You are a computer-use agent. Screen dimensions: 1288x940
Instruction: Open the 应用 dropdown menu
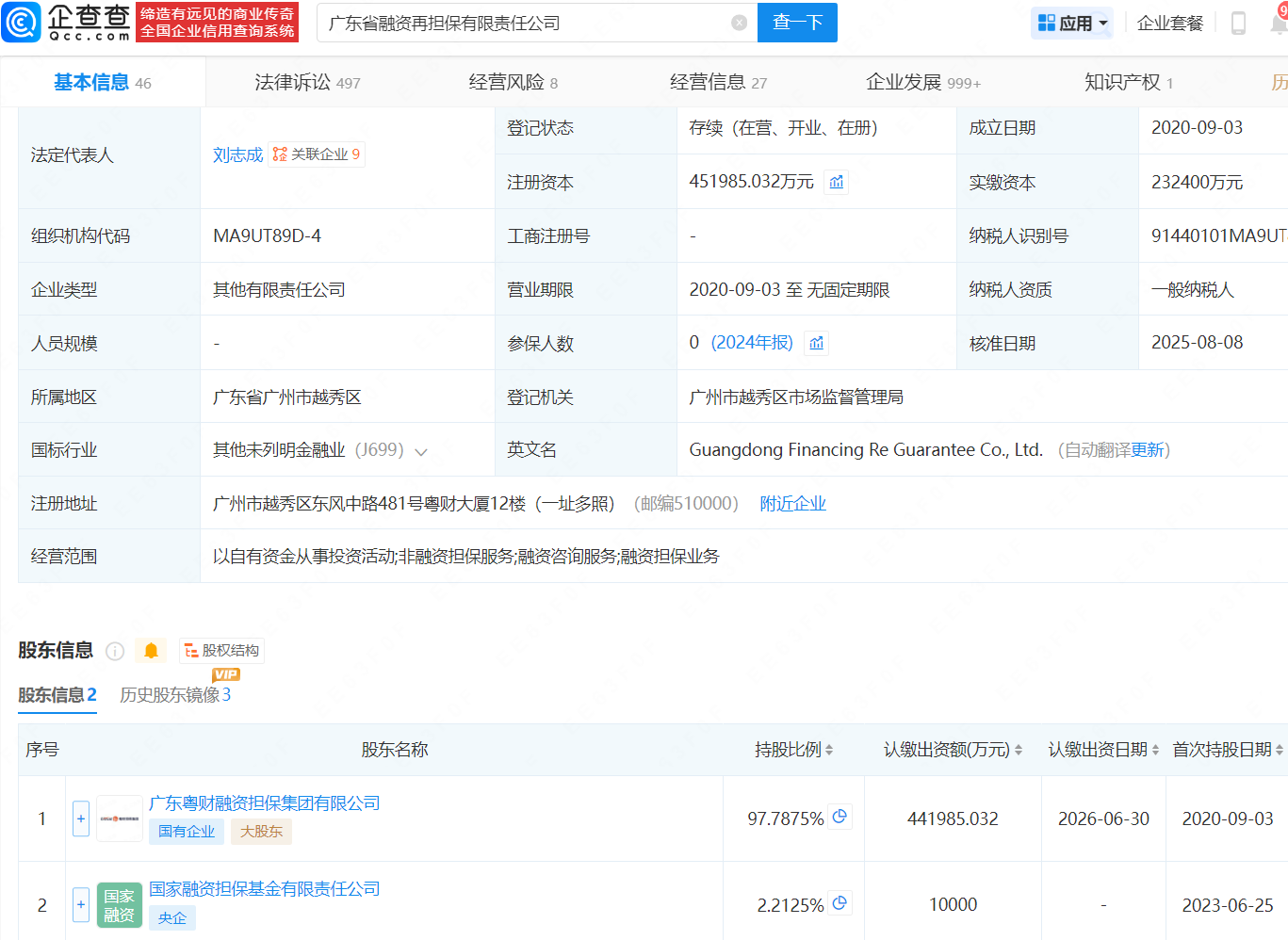1072,23
